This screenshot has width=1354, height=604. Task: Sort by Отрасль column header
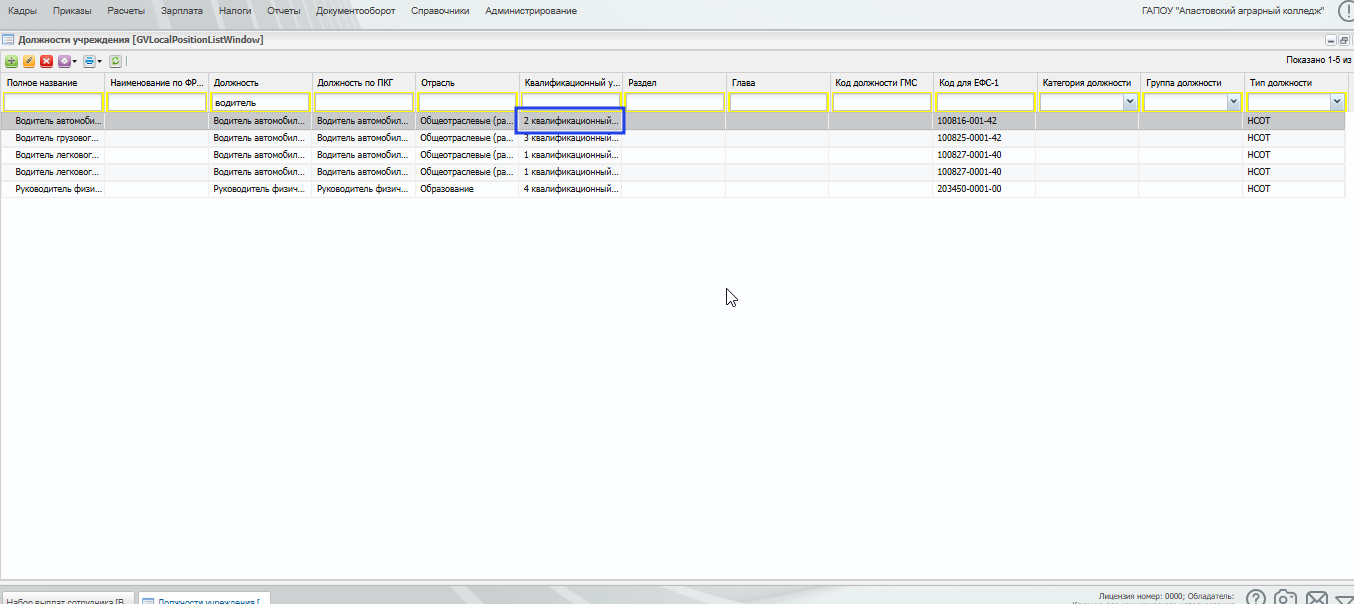tap(467, 82)
